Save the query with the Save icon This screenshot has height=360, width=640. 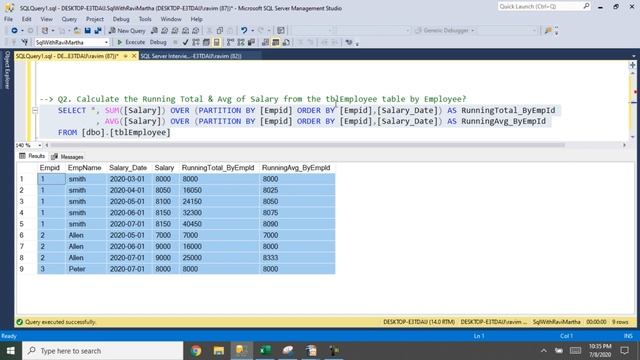pyautogui.click(x=87, y=31)
